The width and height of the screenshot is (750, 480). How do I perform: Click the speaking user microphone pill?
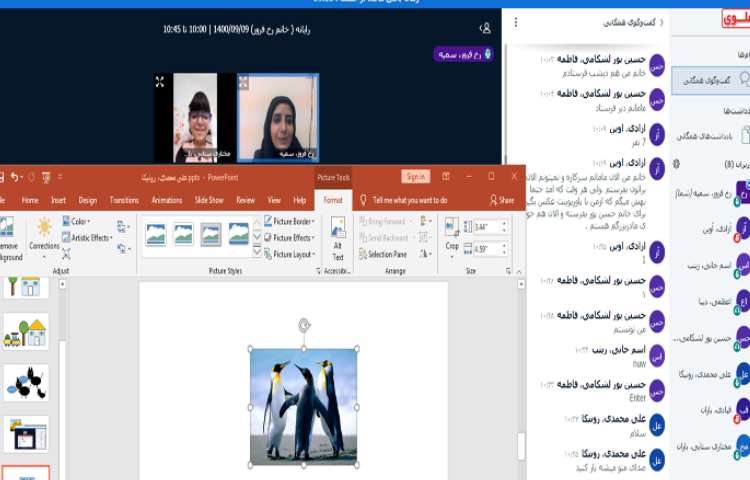(463, 55)
